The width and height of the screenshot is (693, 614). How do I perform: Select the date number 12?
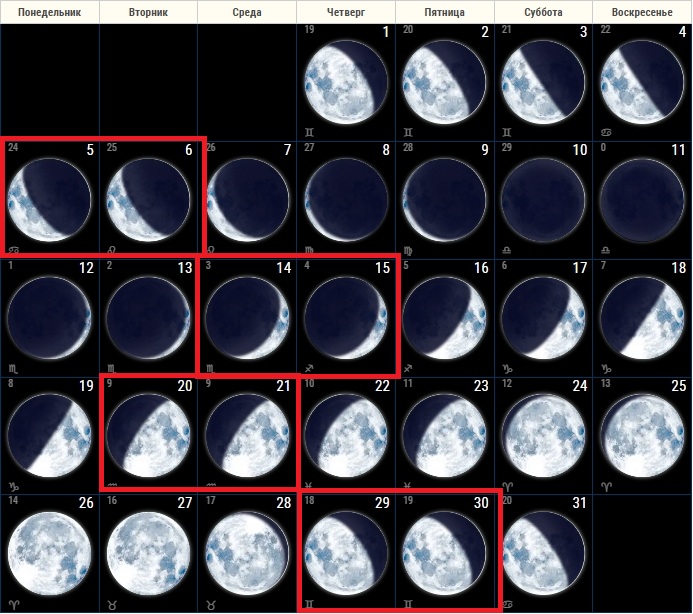coord(86,267)
